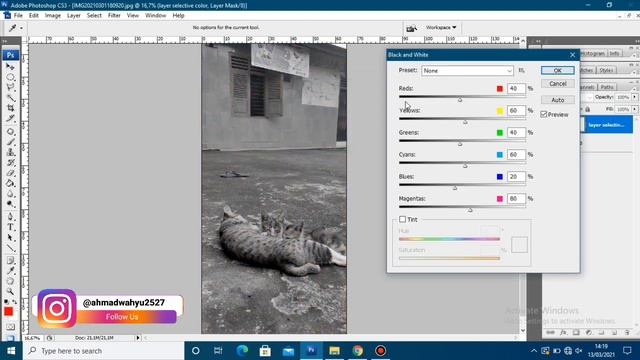This screenshot has width=640, height=360.
Task: Open the Layer menu
Action: point(73,16)
